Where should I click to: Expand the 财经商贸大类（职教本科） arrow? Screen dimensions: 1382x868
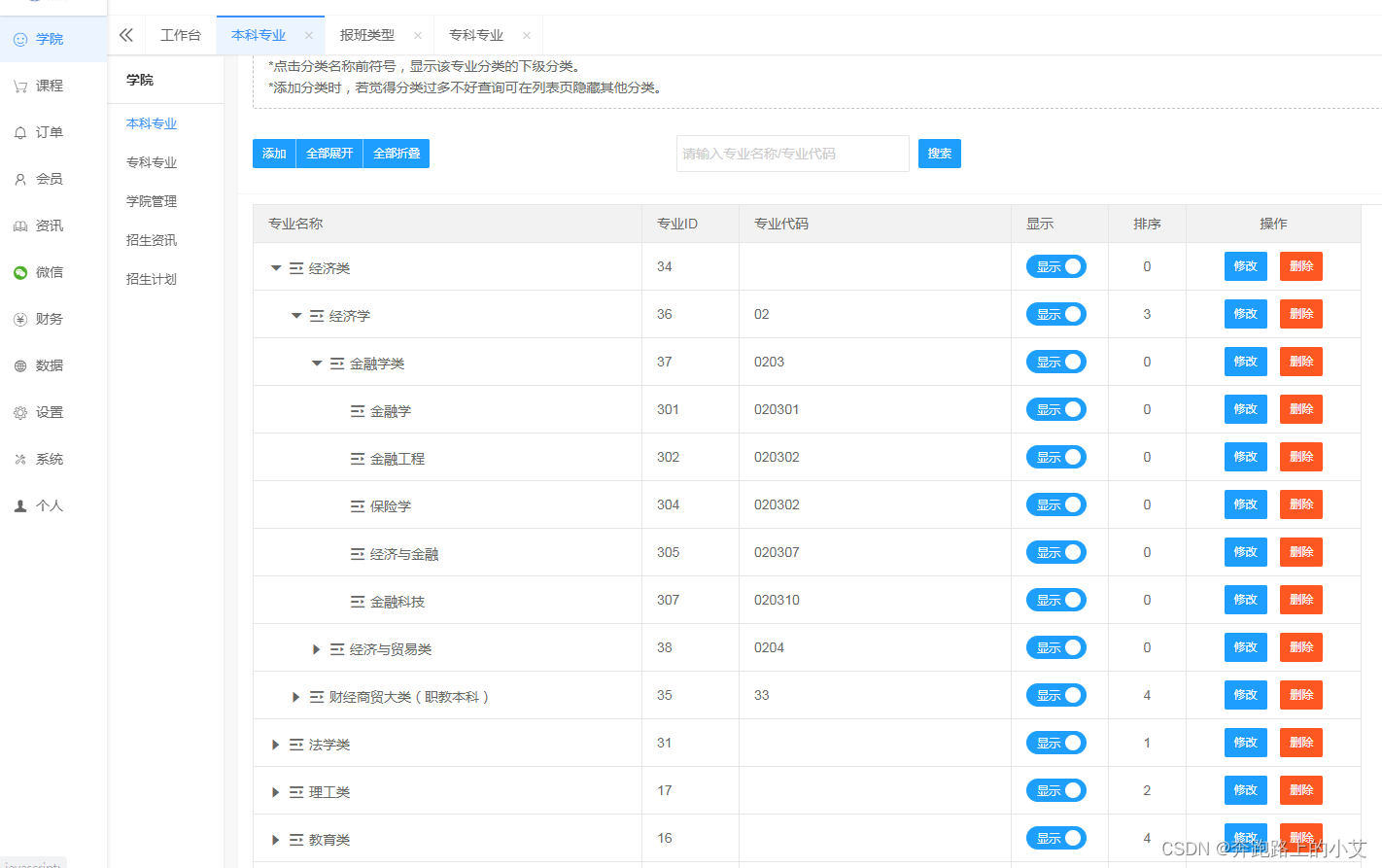click(x=296, y=697)
